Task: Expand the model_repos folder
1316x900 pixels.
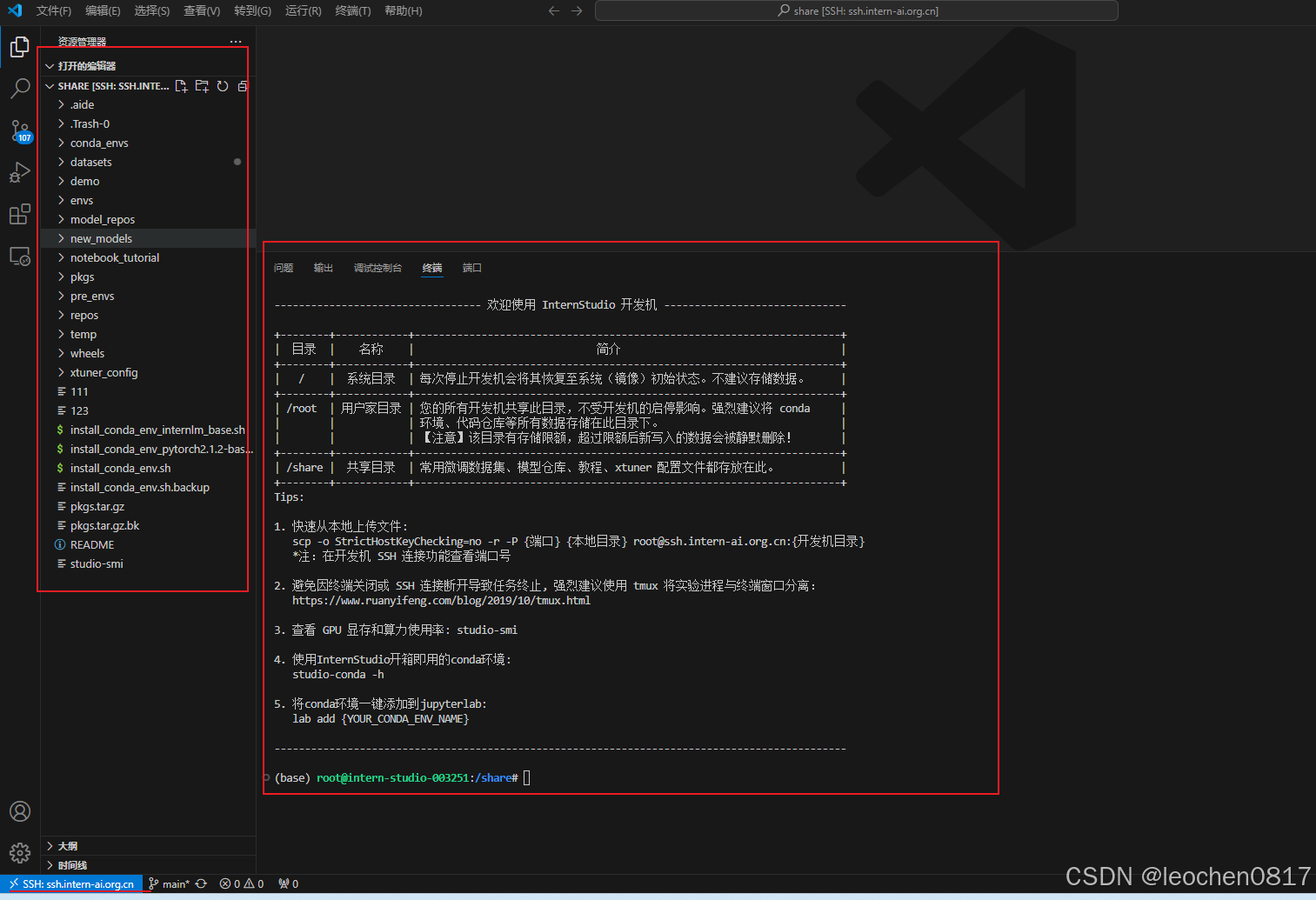Action: pyautogui.click(x=148, y=219)
